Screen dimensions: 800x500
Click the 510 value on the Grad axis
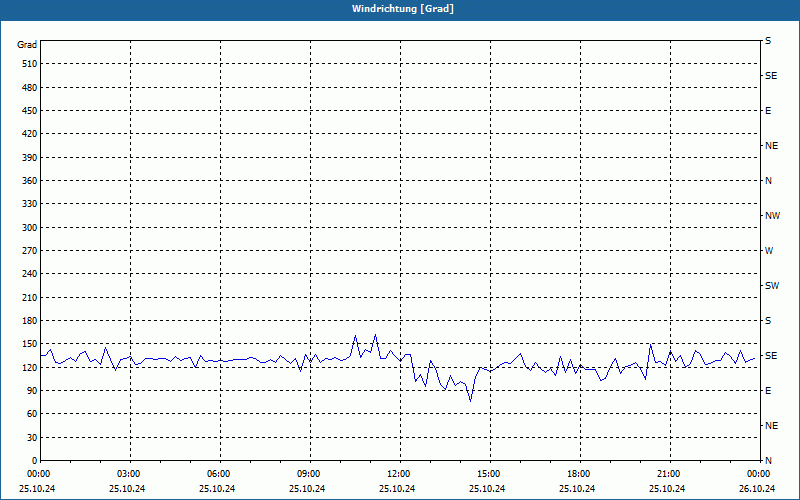[30, 64]
